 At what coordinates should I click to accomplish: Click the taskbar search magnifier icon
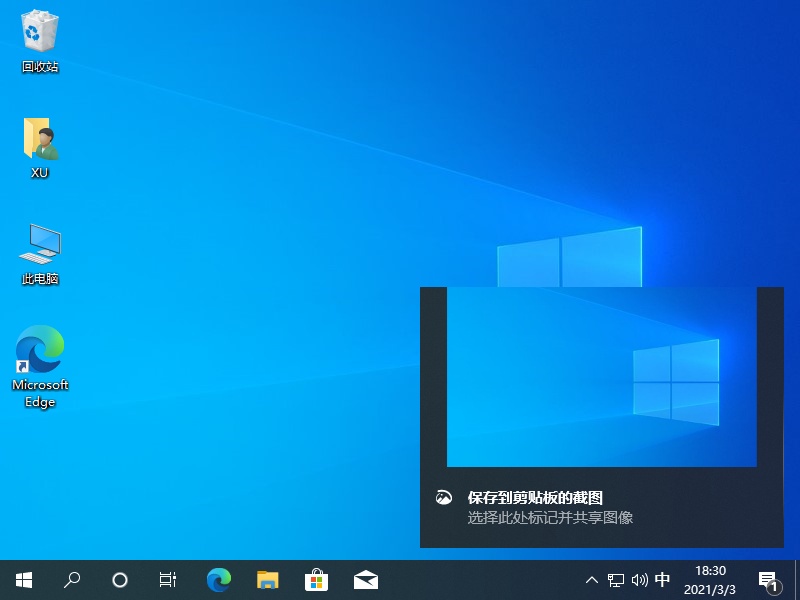(72, 579)
